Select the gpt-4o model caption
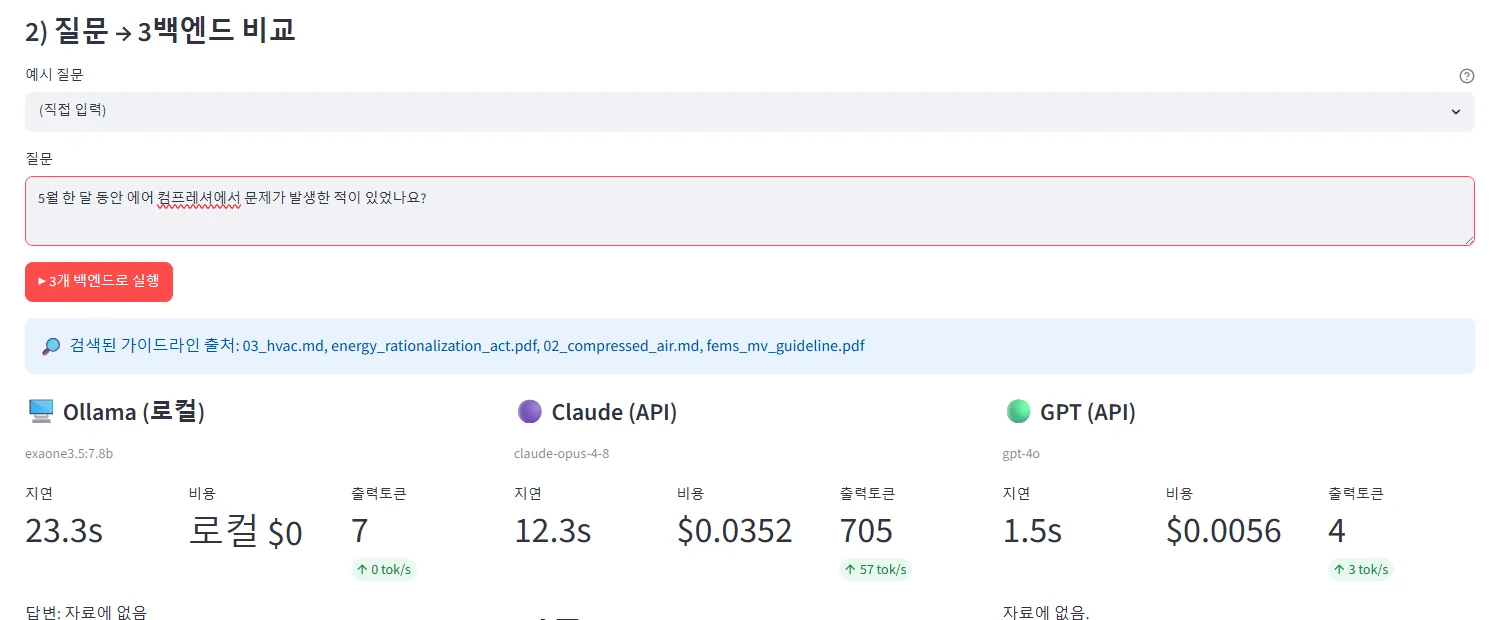Screen dimensions: 1495x620 click(x=1022, y=454)
